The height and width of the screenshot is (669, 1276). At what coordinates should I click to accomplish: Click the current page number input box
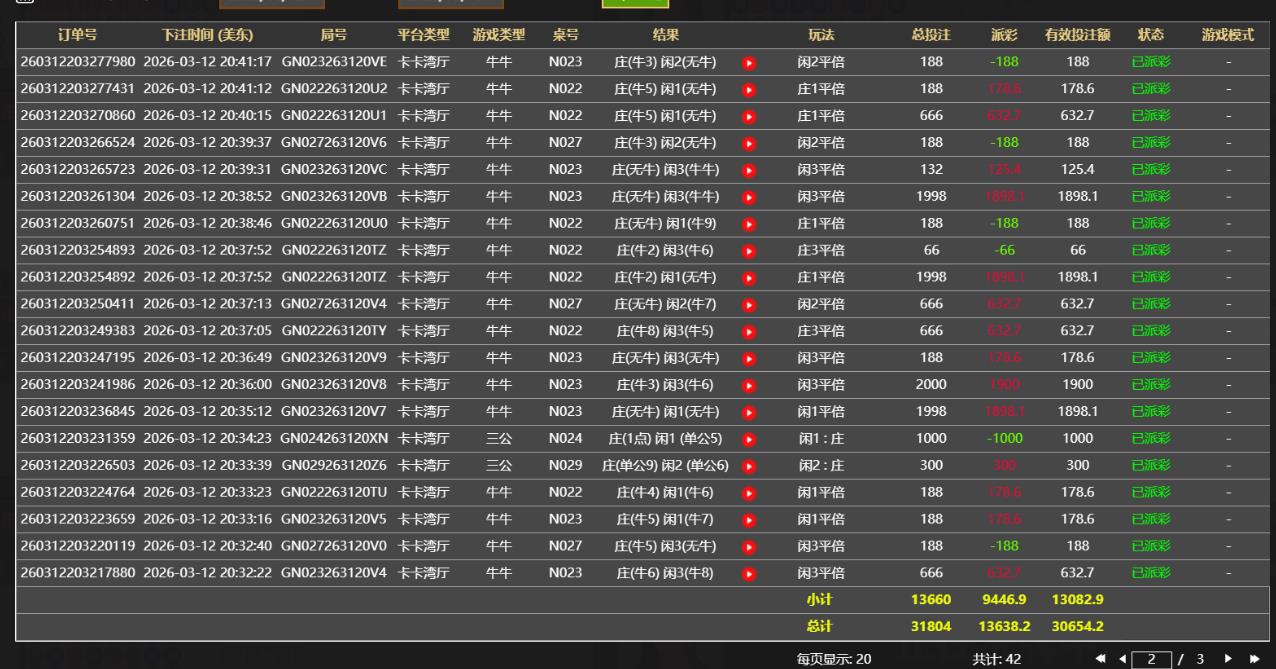pos(1152,659)
